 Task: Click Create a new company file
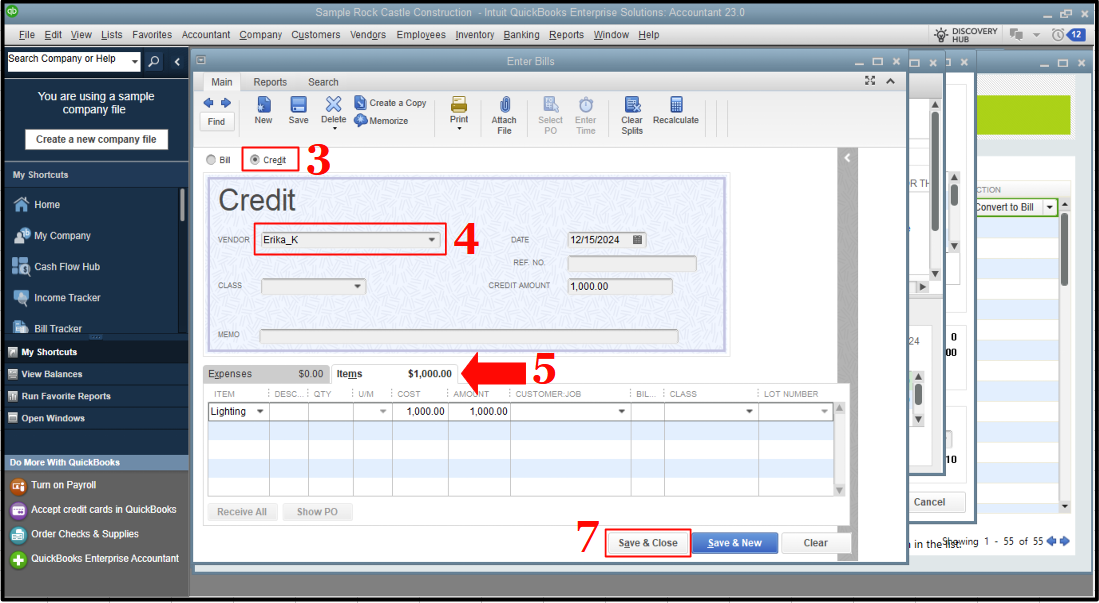point(97,140)
